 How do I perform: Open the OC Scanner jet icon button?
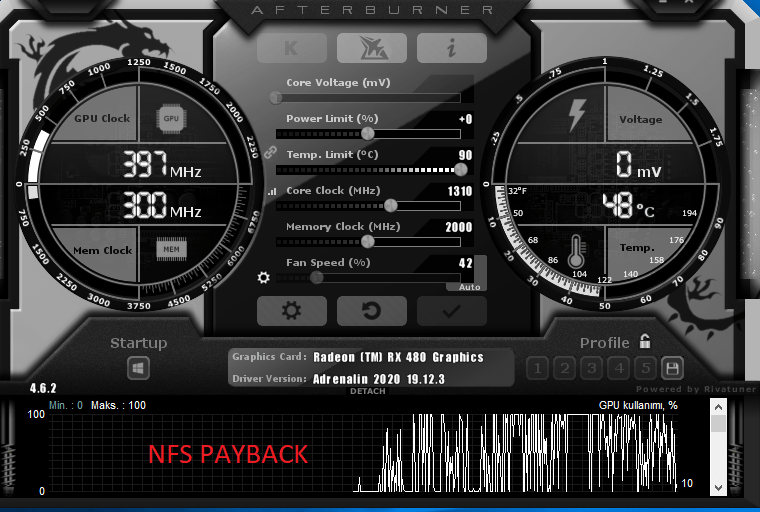point(372,48)
